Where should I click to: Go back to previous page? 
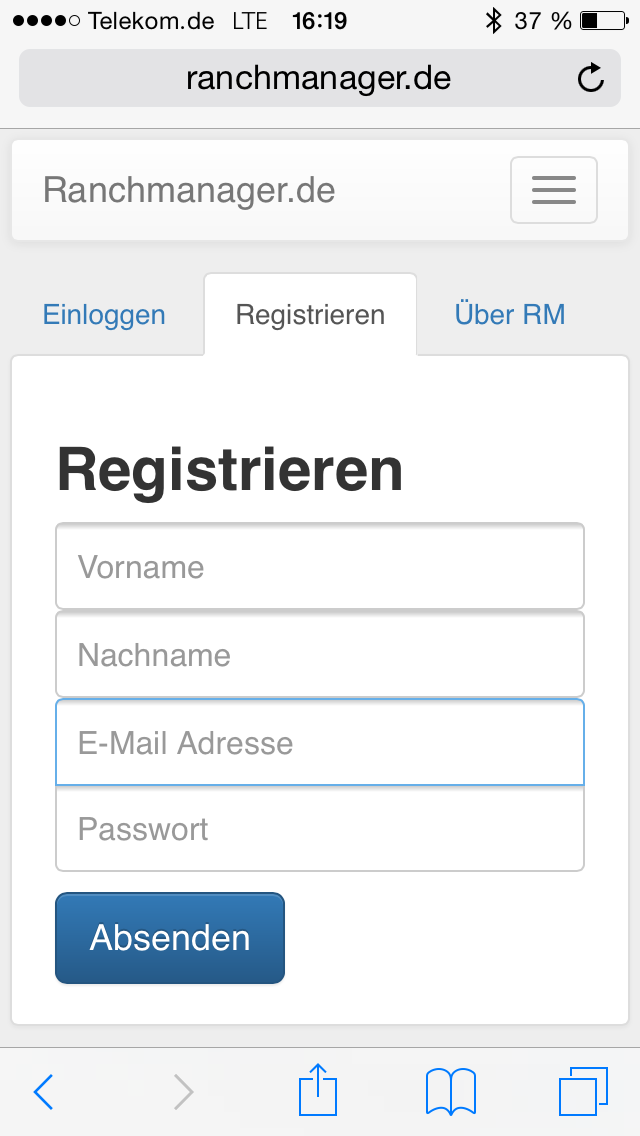[x=44, y=1092]
